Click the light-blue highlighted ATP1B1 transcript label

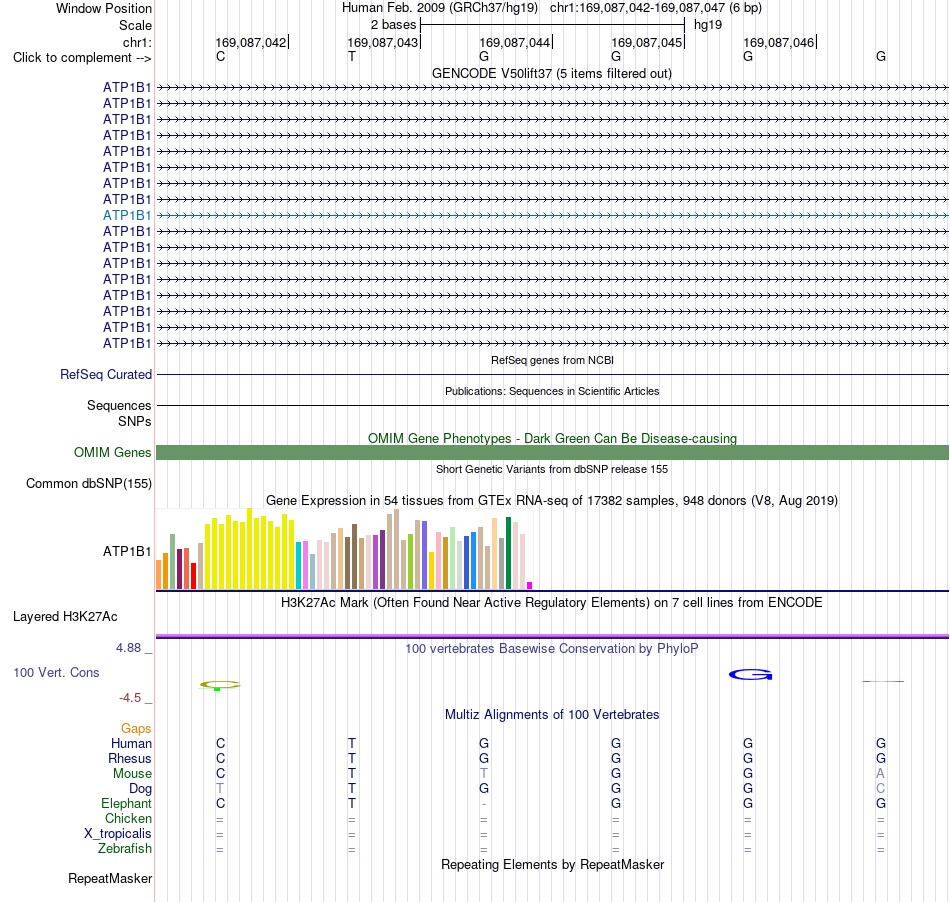click(127, 215)
